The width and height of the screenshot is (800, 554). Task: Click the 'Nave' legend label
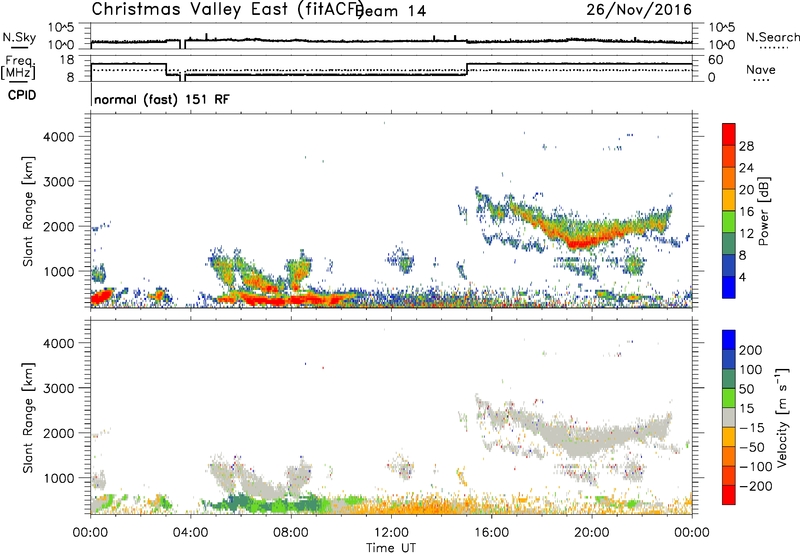[760, 69]
